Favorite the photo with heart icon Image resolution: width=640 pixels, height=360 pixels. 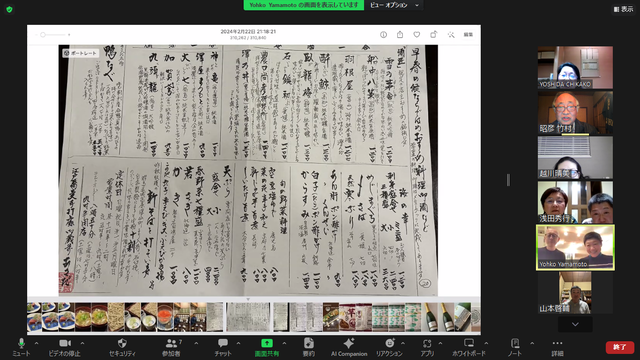click(417, 35)
